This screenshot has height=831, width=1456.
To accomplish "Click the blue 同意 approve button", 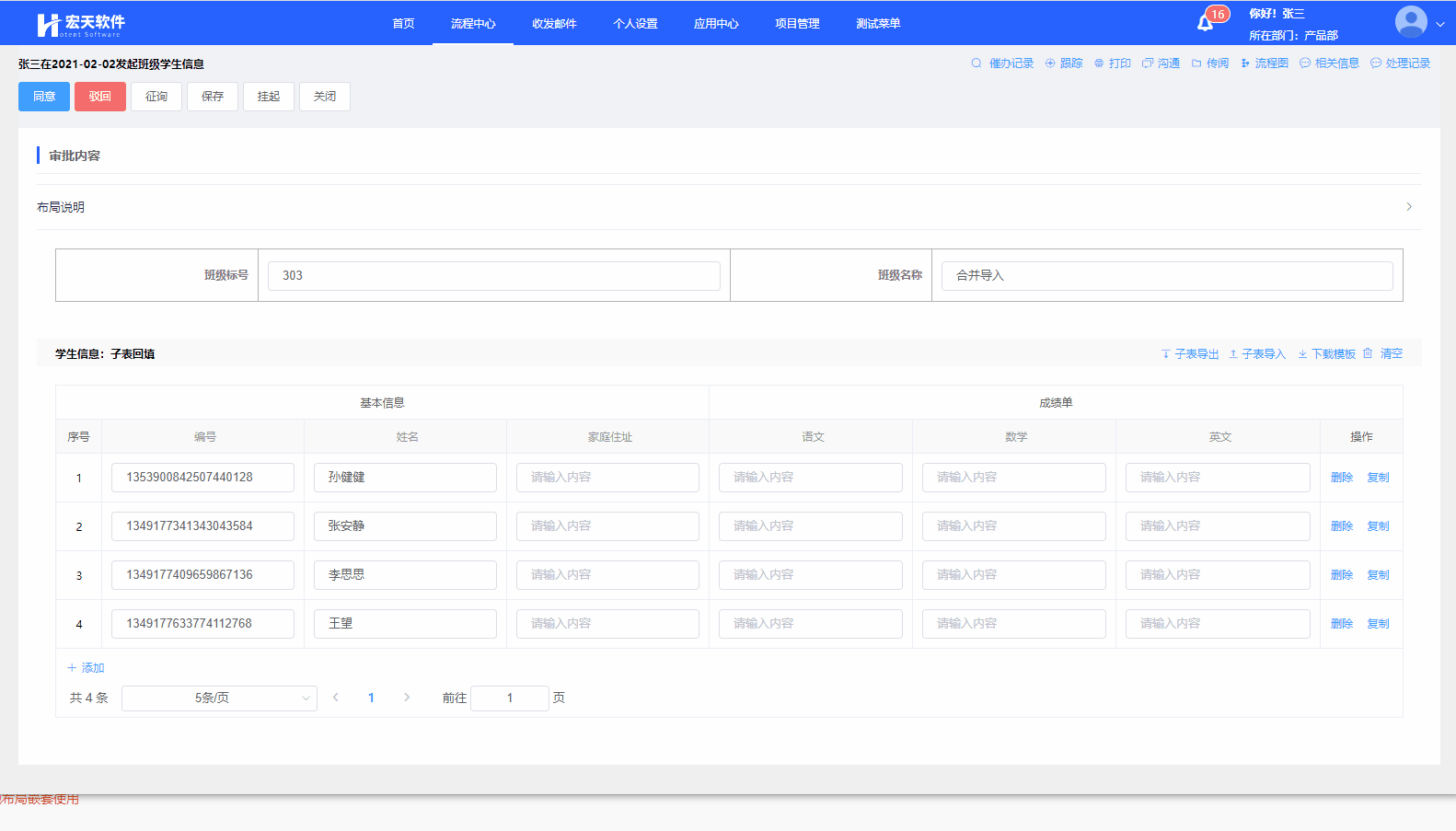I will [44, 97].
